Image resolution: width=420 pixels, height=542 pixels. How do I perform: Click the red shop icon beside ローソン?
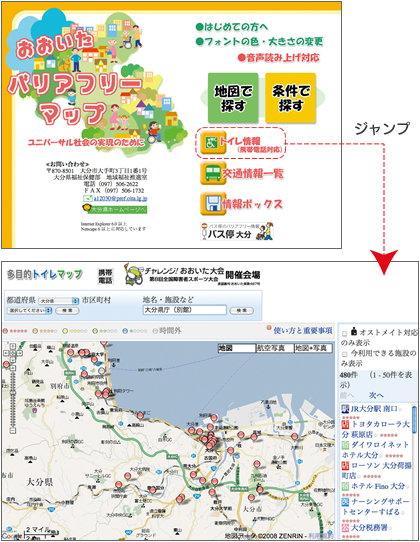click(x=346, y=465)
